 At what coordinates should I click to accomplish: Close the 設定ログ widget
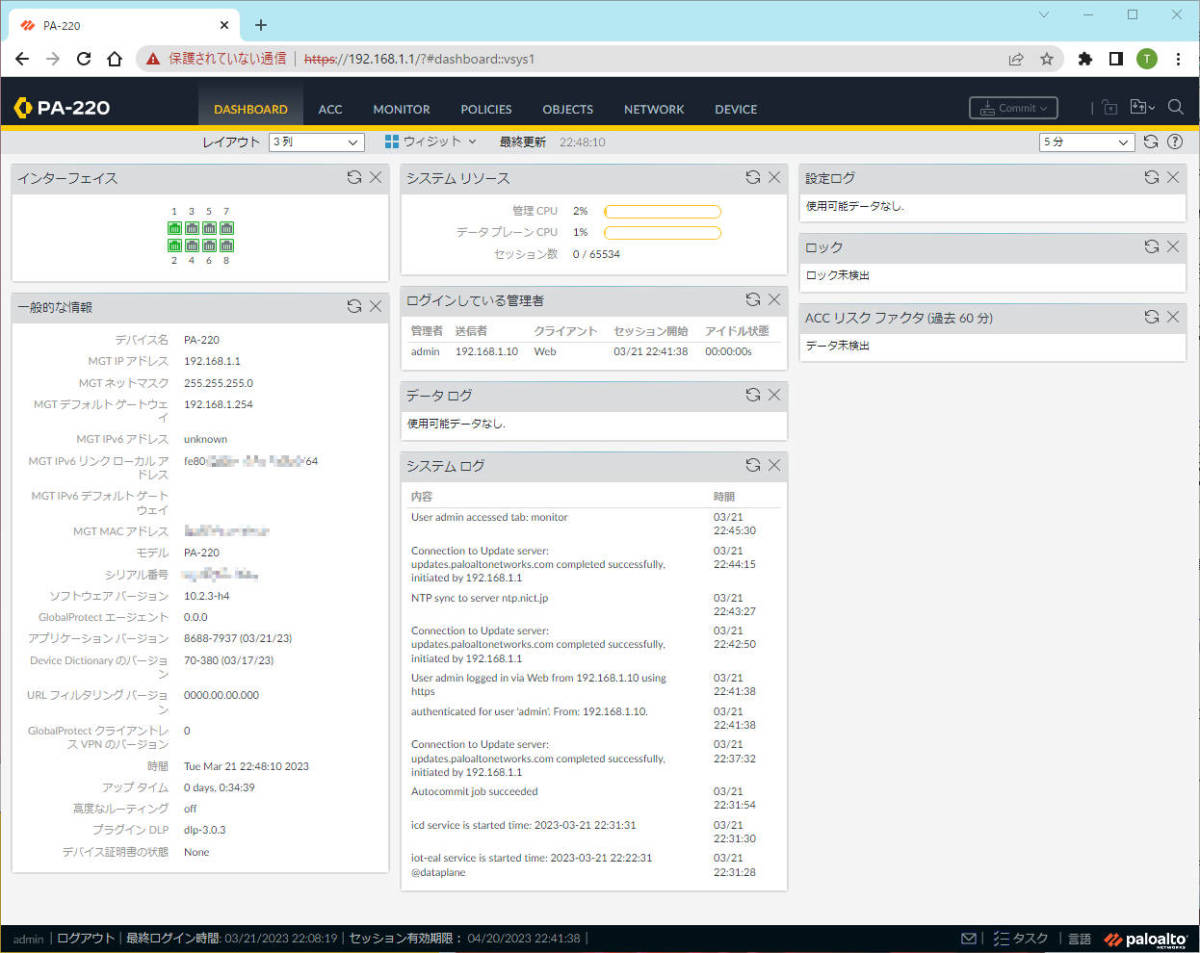pos(1174,177)
